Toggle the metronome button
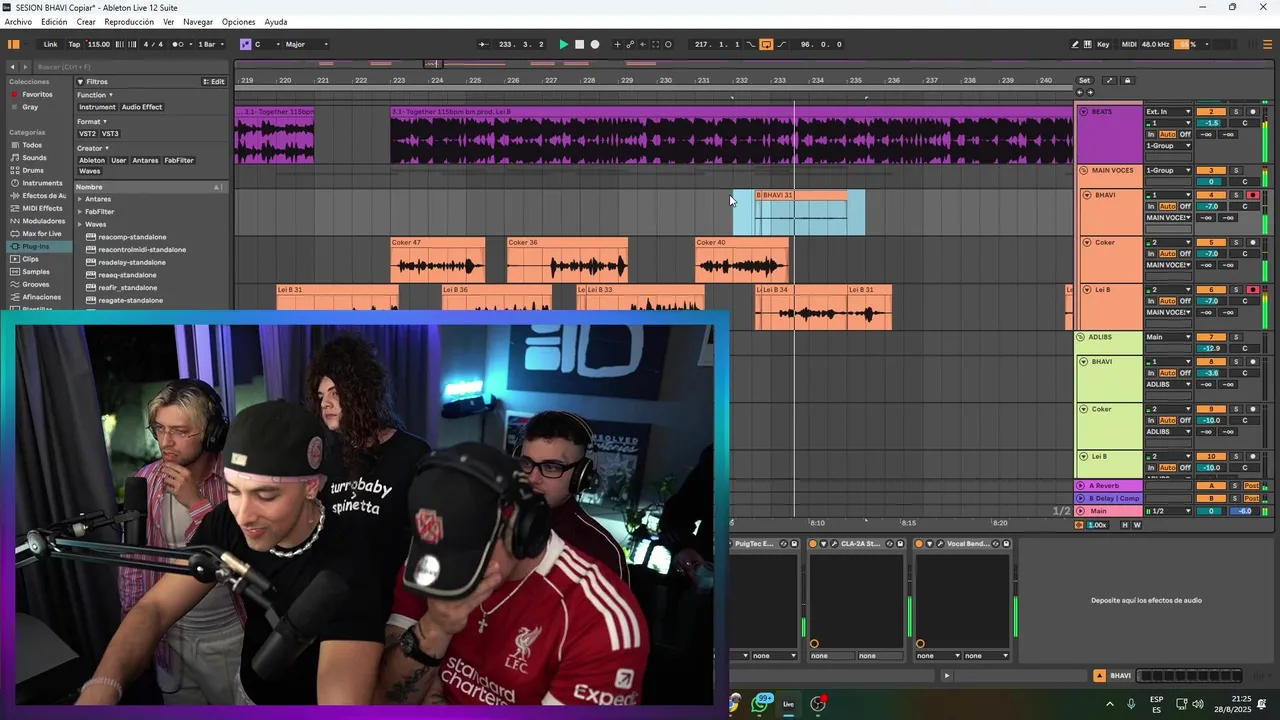The image size is (1280, 720). (x=178, y=44)
